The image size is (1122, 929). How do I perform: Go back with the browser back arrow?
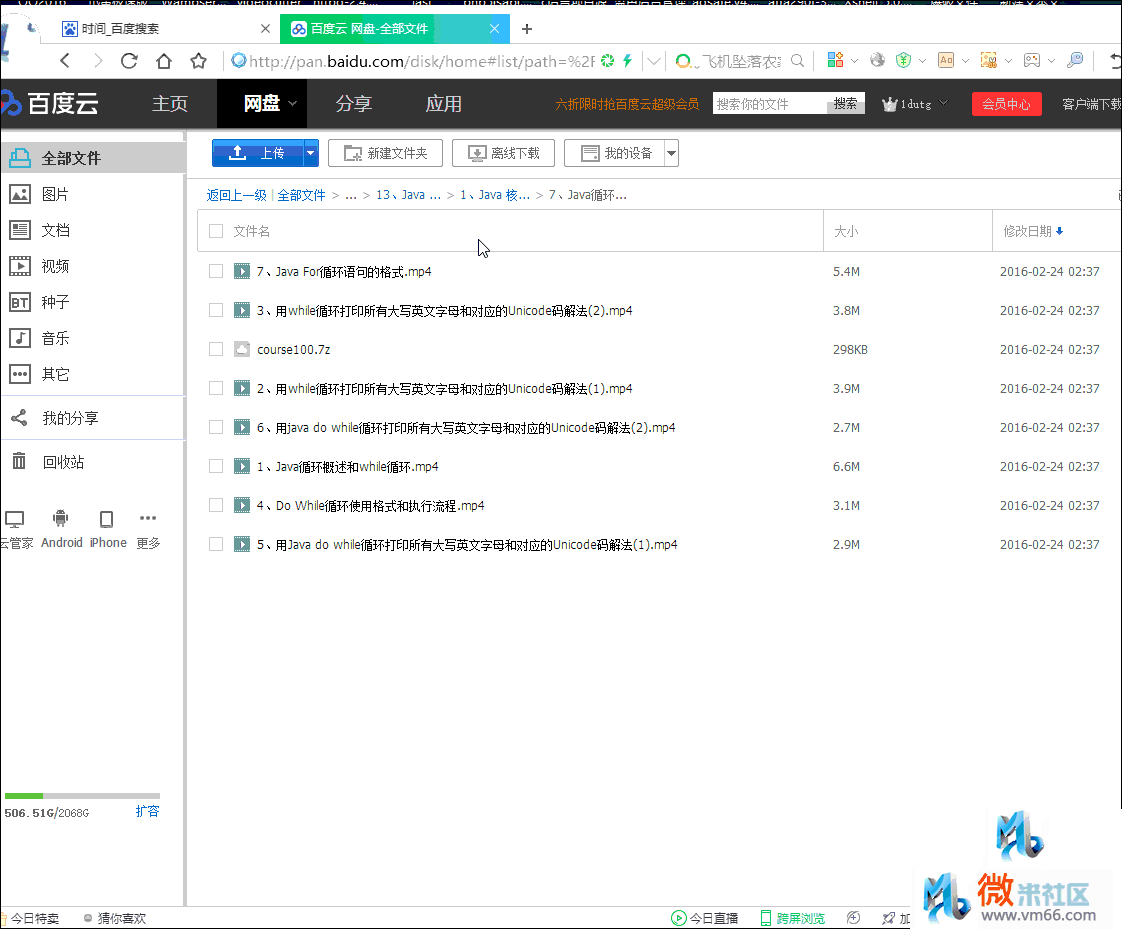(x=65, y=61)
